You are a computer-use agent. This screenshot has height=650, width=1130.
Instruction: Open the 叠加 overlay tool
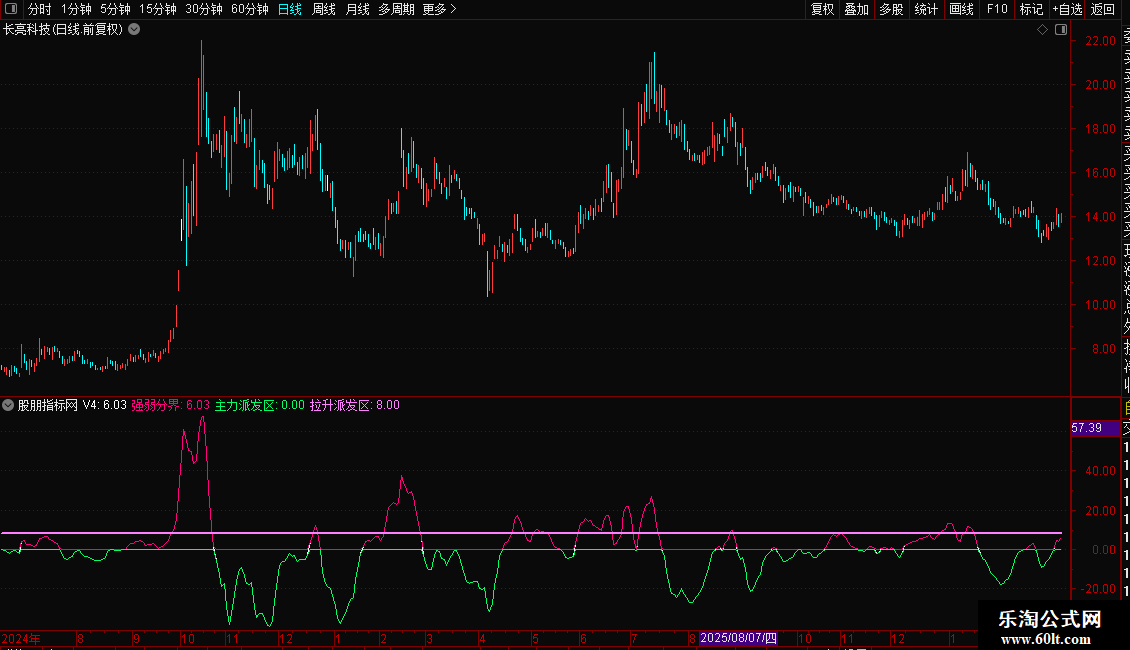point(856,9)
